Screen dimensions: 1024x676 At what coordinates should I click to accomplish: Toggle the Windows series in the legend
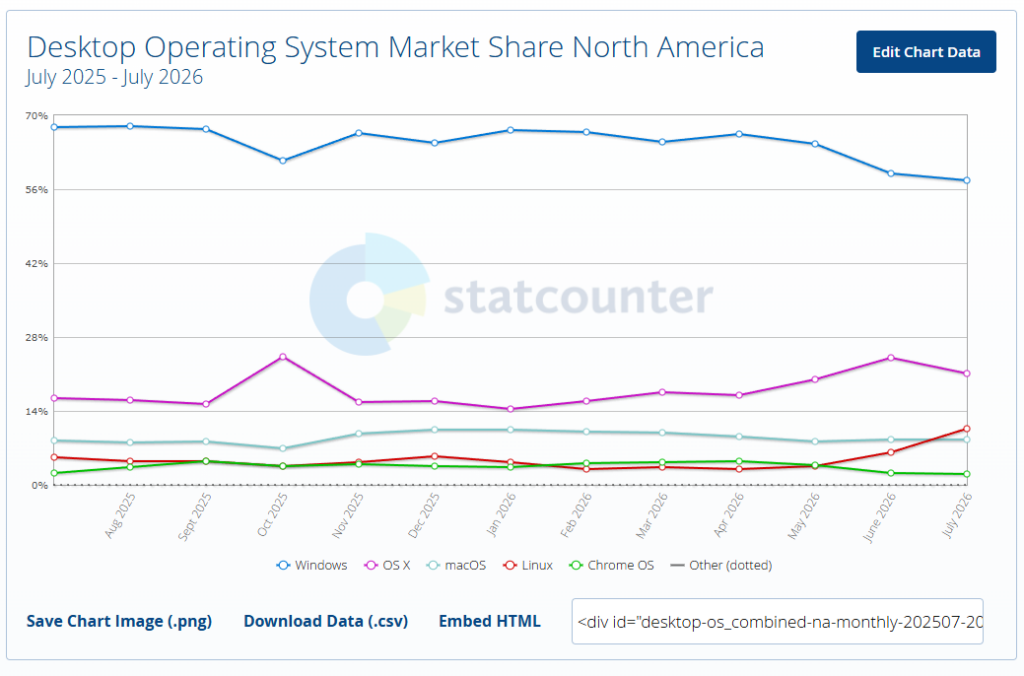(x=312, y=566)
